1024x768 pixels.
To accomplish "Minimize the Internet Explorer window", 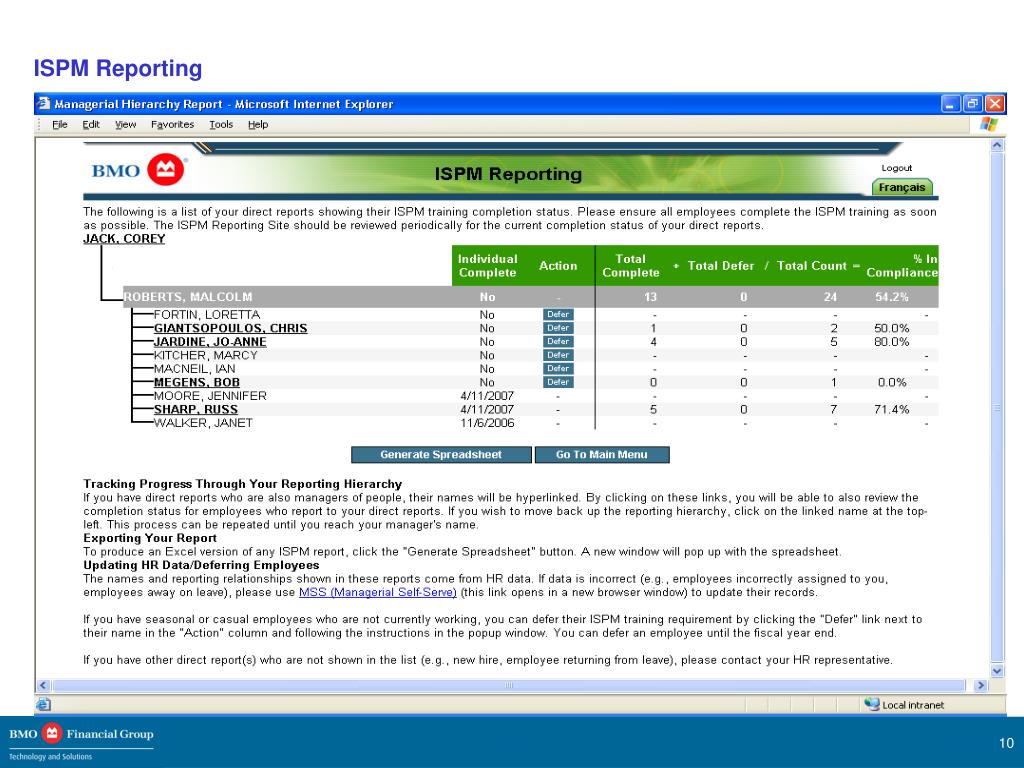I will pyautogui.click(x=951, y=103).
